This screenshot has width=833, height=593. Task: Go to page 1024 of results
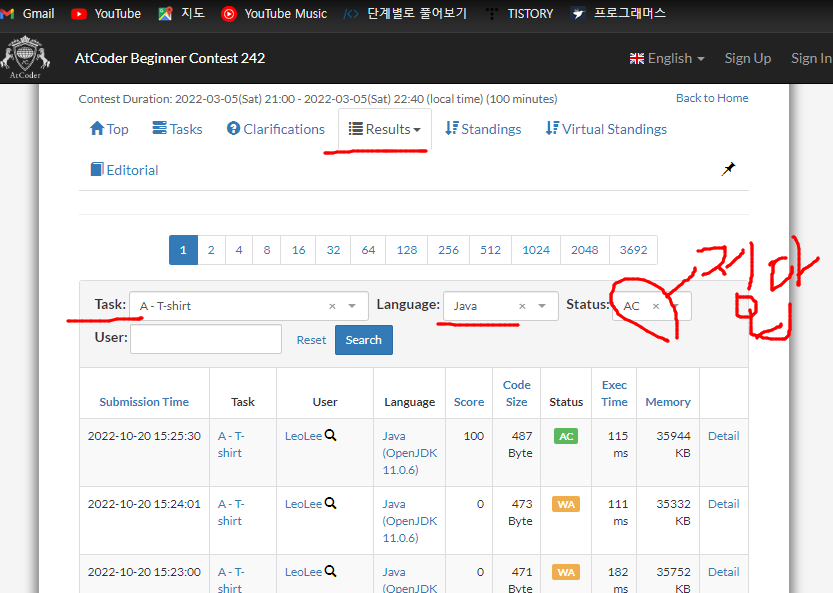click(x=536, y=250)
